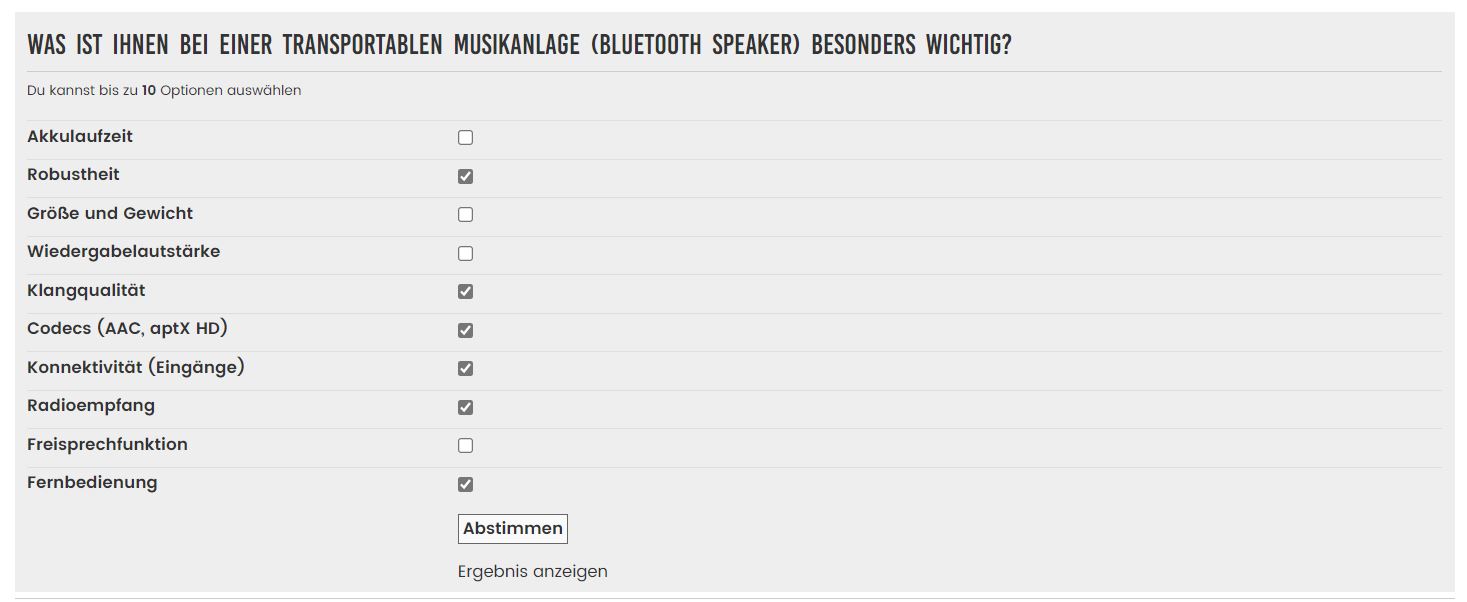Viewport: 1467px width, 602px height.
Task: Click the Größe und Gewicht label text
Action: point(110,214)
